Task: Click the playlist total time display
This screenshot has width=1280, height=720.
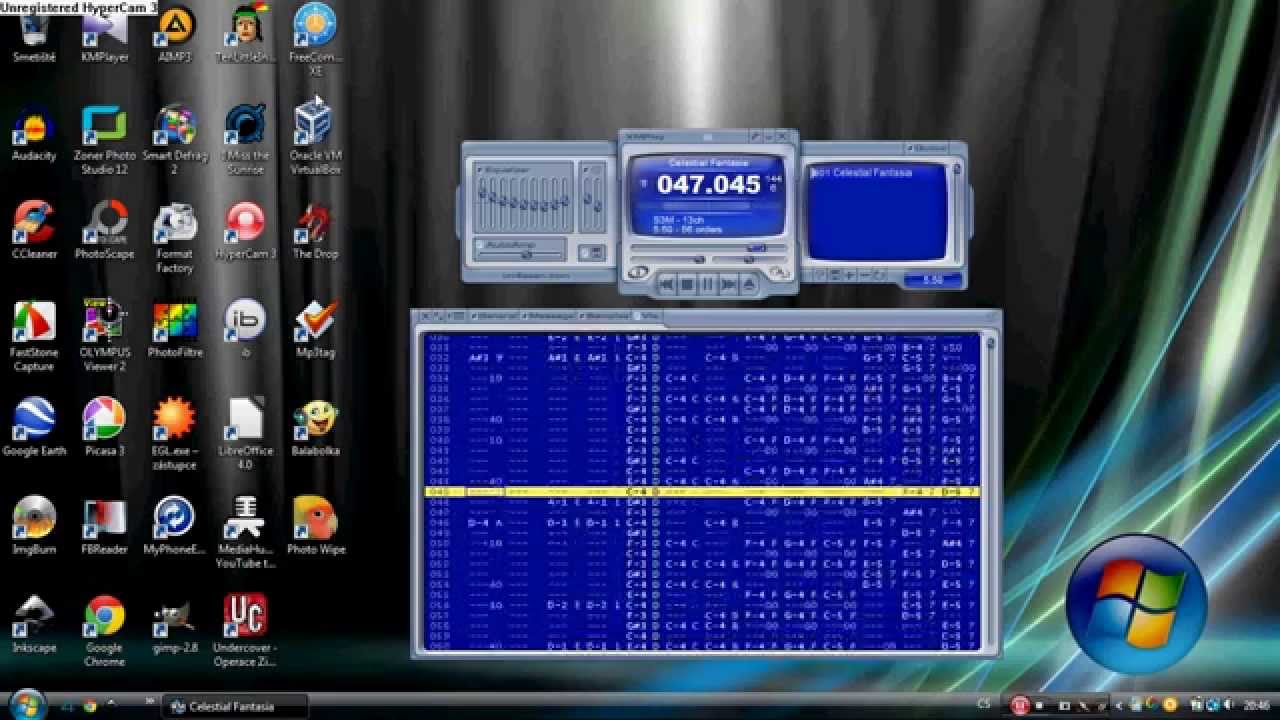Action: 932,279
